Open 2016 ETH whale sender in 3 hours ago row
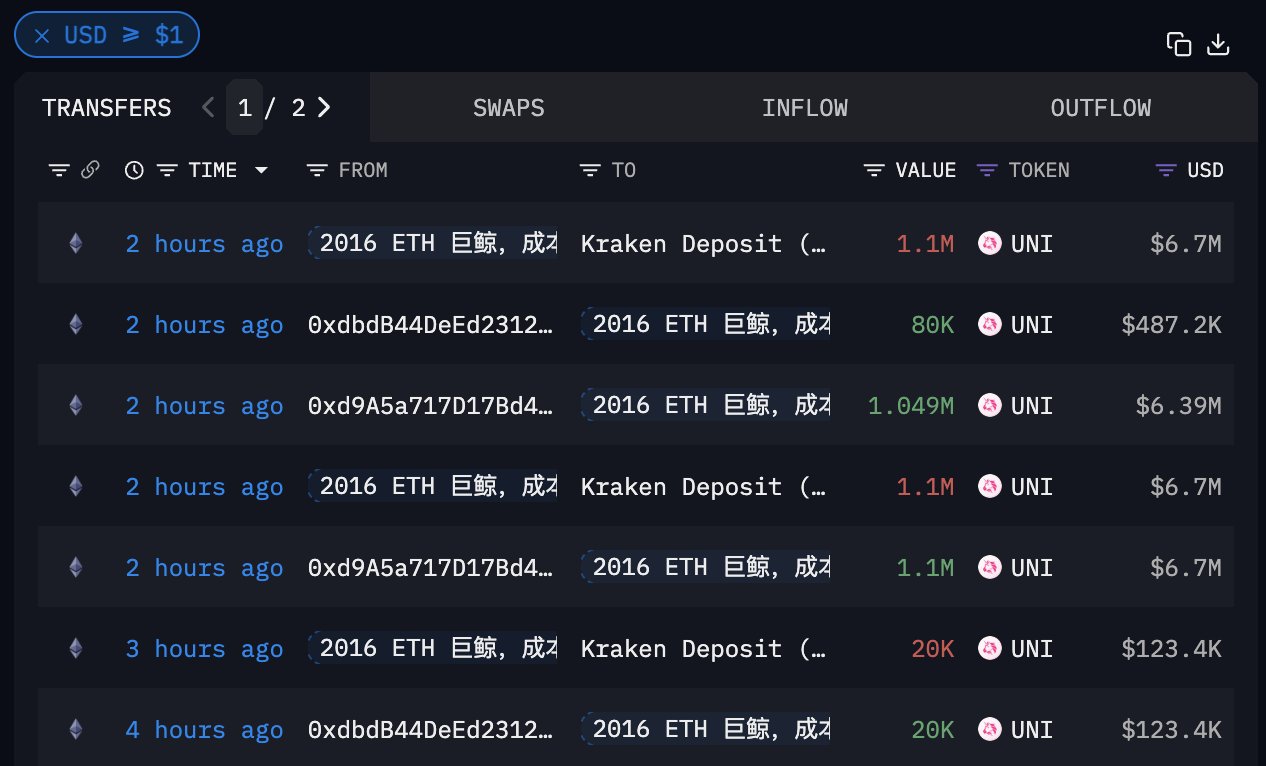Viewport: 1266px width, 766px height. [432, 648]
